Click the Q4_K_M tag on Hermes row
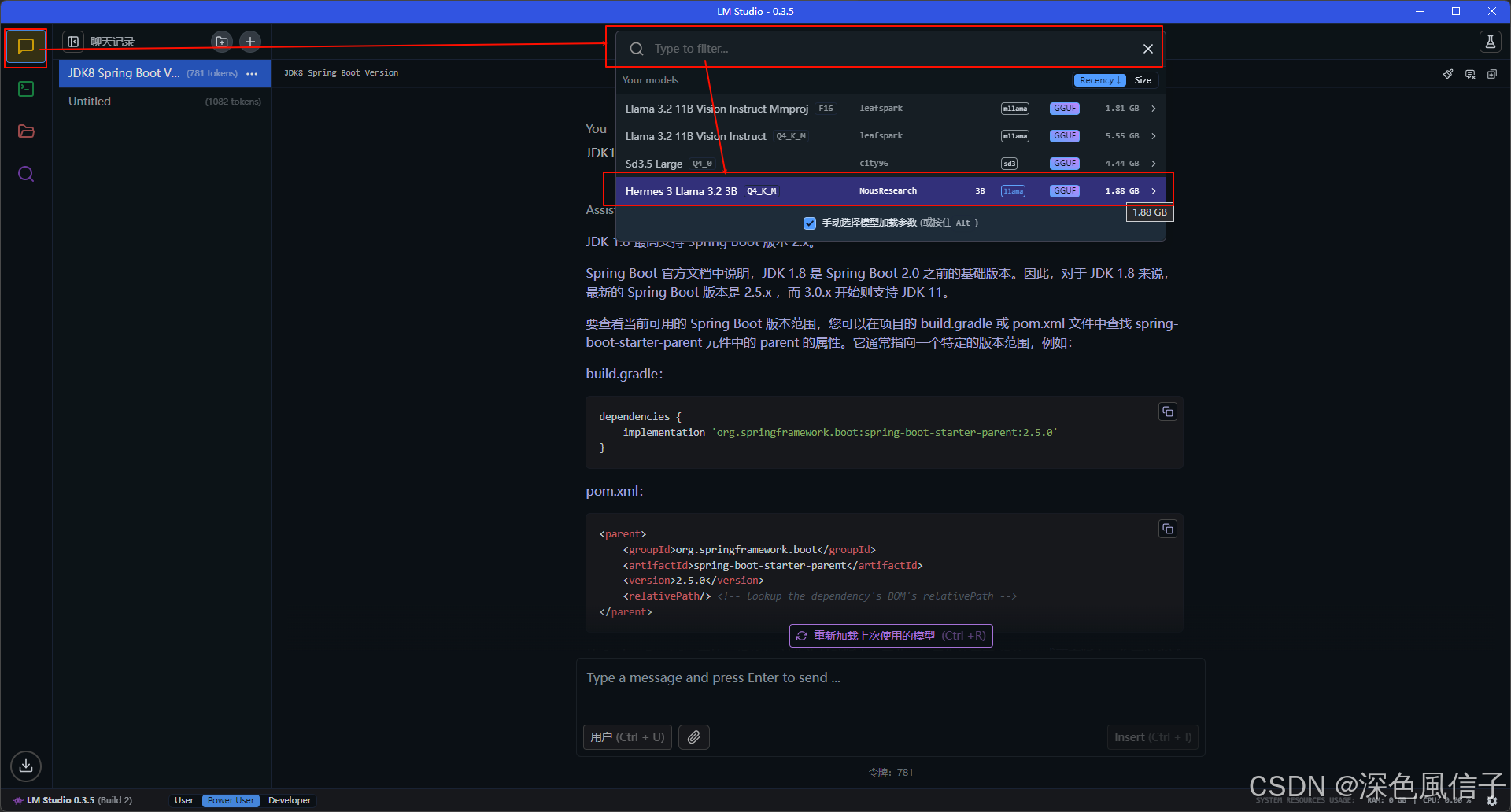 tap(762, 191)
